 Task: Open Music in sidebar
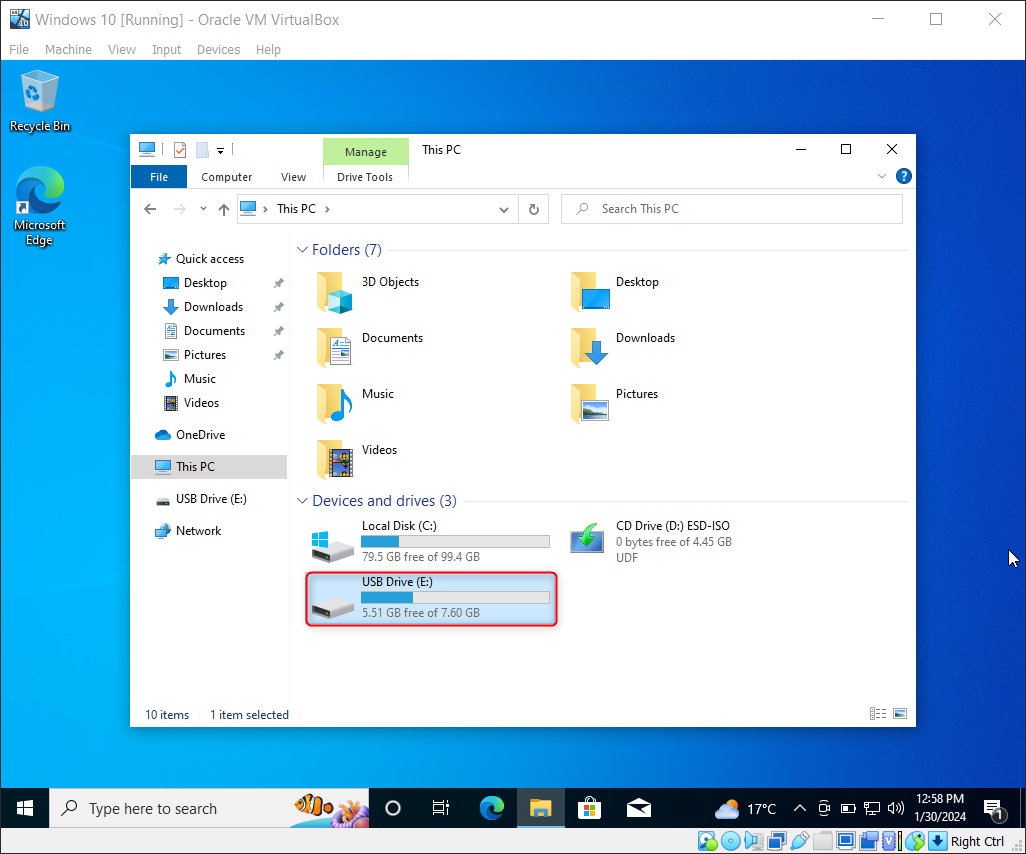(199, 379)
